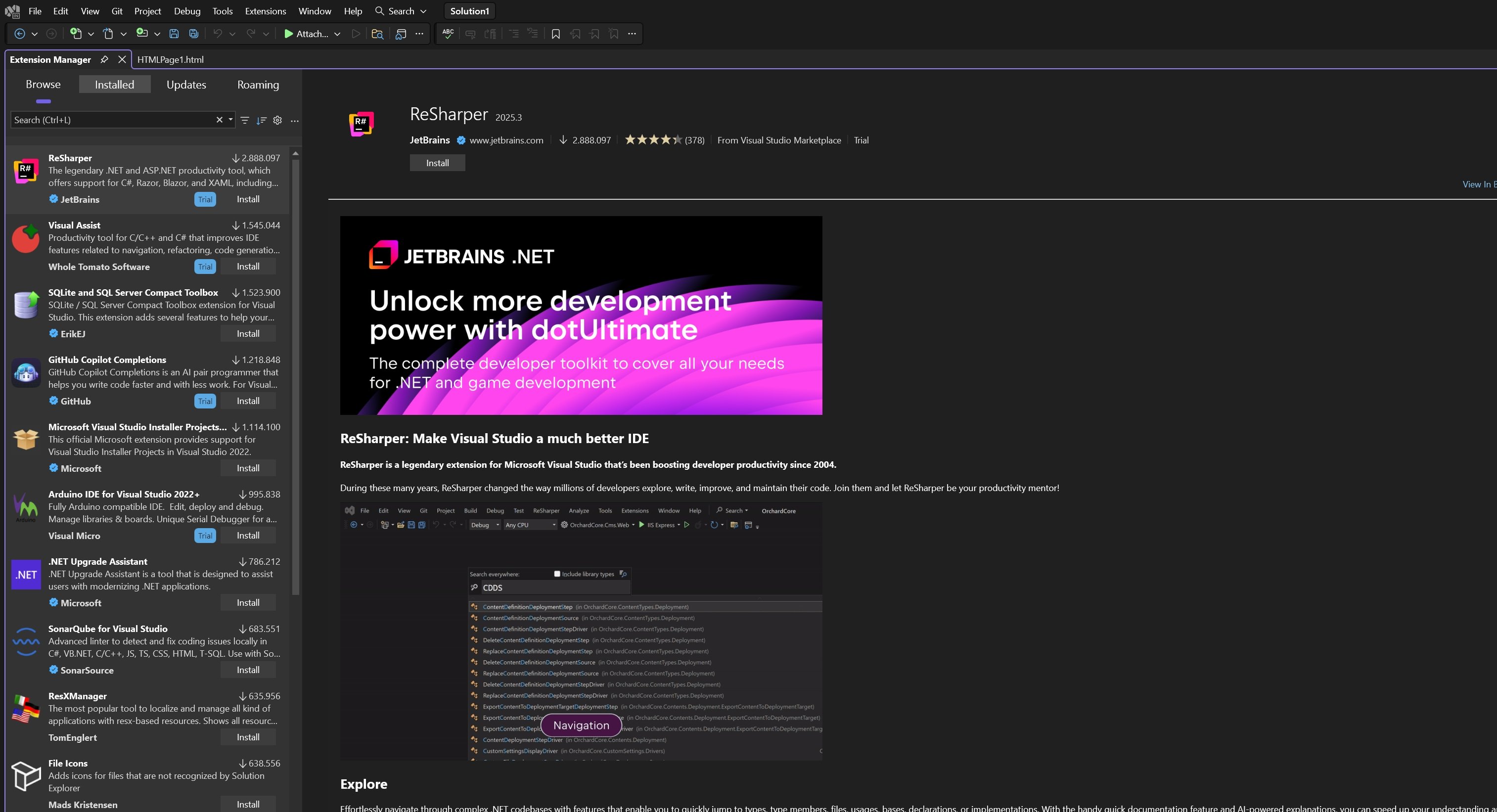1497x812 pixels.
Task: Open the main toolbar overflow ellipsis
Action: pos(419,34)
